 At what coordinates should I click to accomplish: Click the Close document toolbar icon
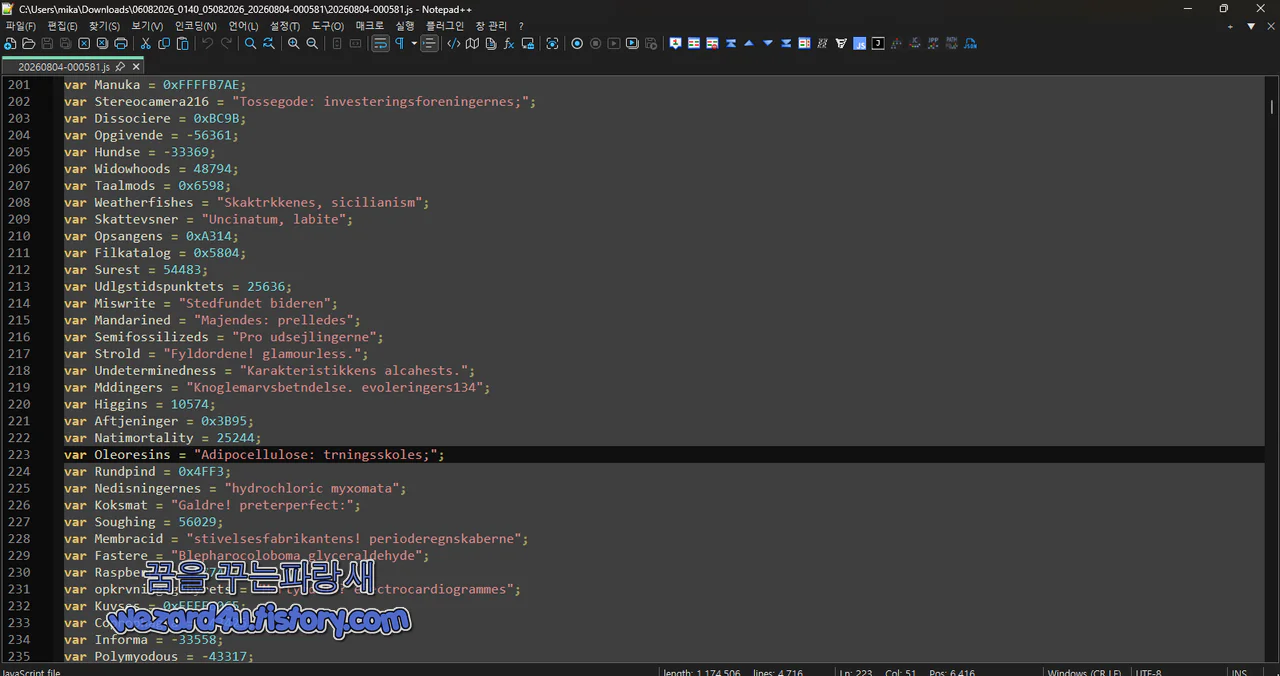coord(84,44)
